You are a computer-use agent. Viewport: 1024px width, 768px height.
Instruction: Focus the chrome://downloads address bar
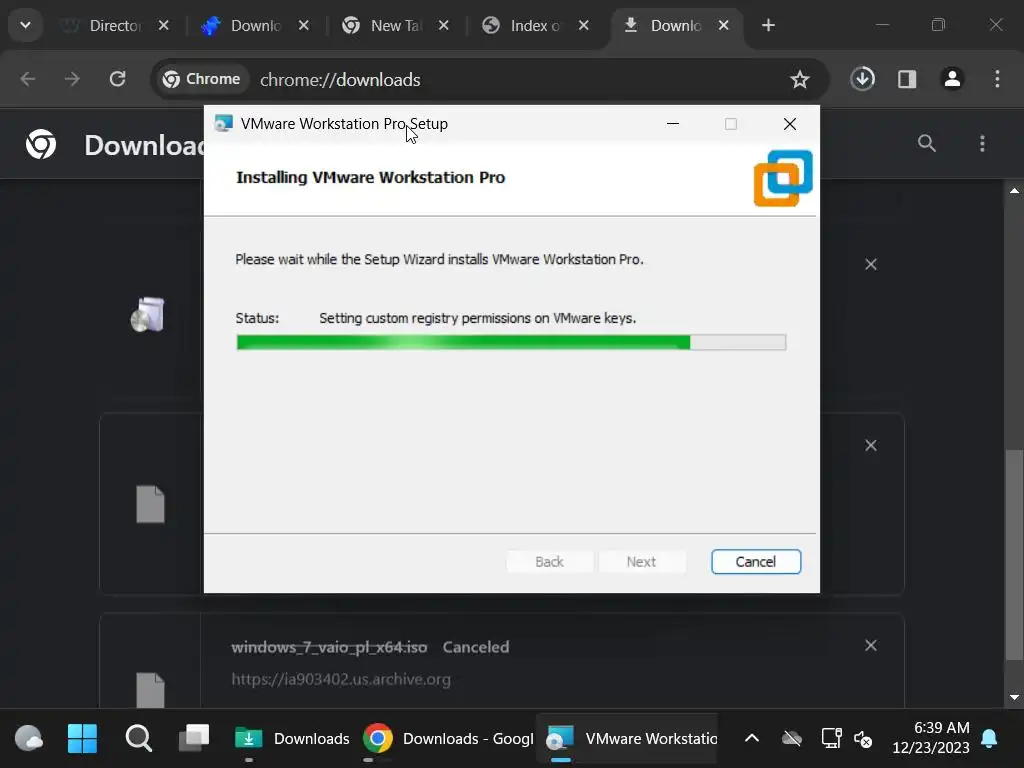340,80
